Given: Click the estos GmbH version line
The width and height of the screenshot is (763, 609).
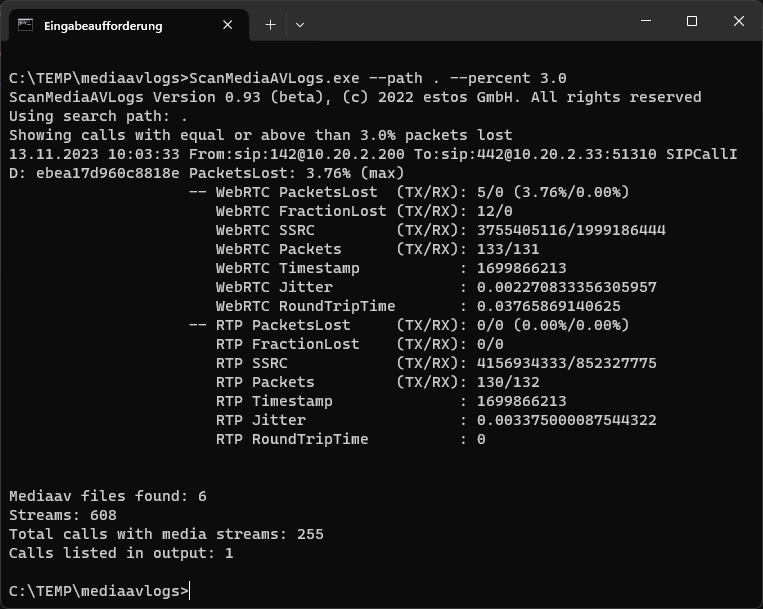Looking at the screenshot, I should [355, 97].
